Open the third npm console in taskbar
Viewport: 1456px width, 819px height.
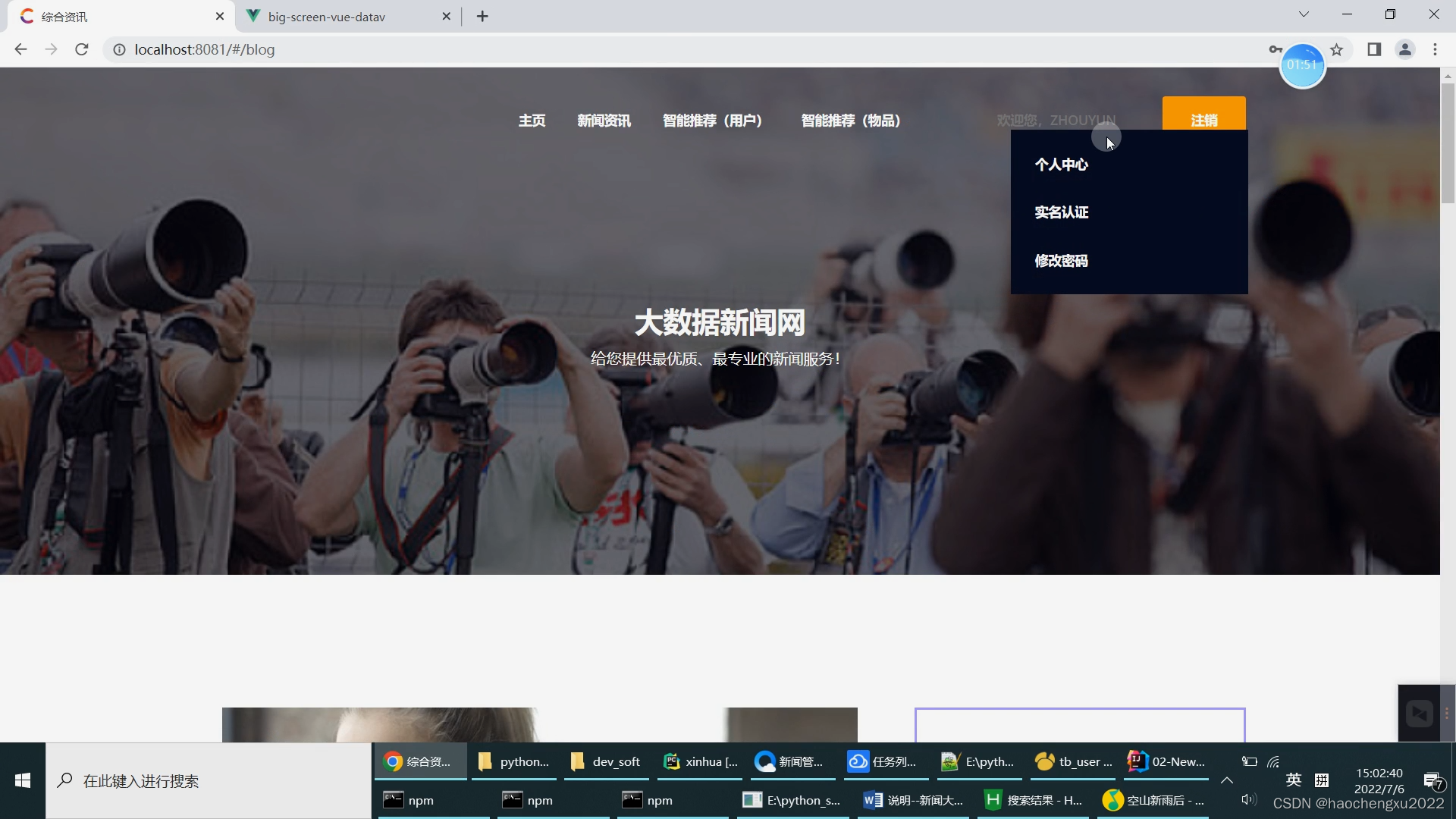(x=673, y=800)
